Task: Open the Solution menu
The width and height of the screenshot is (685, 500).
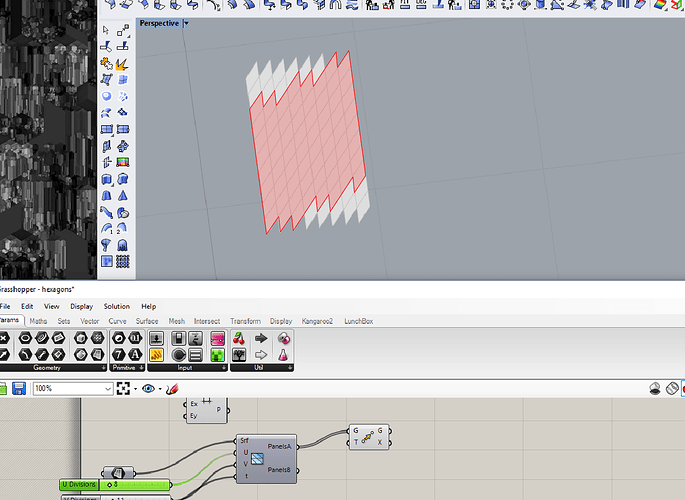Action: pyautogui.click(x=117, y=307)
